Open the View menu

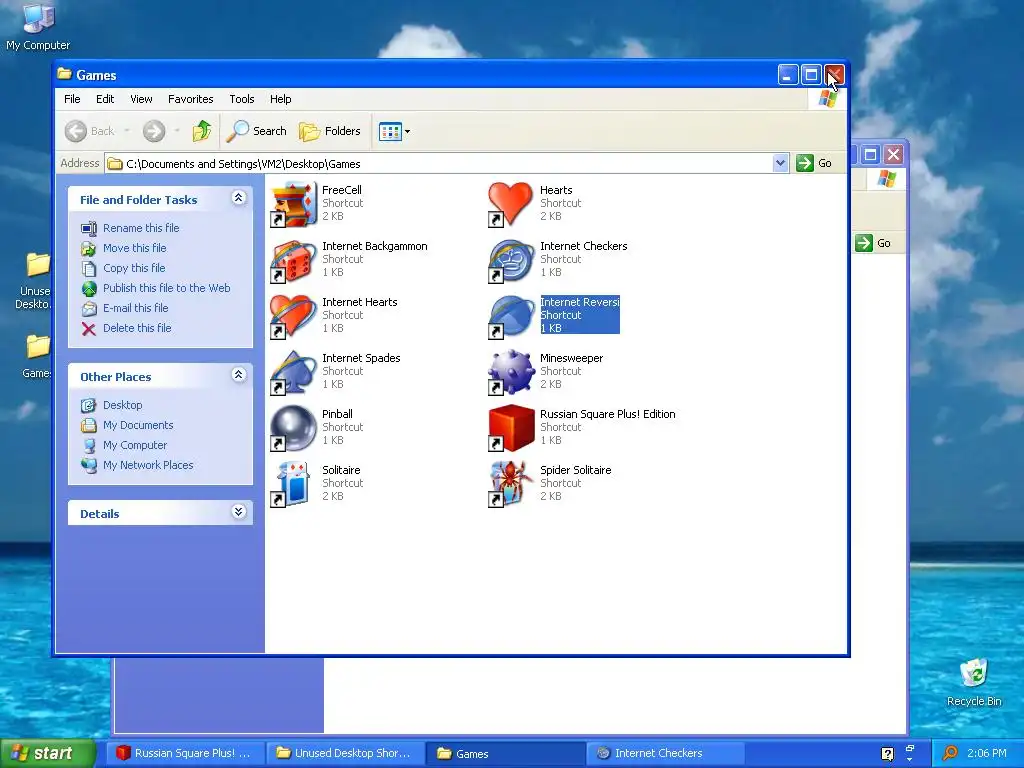141,99
